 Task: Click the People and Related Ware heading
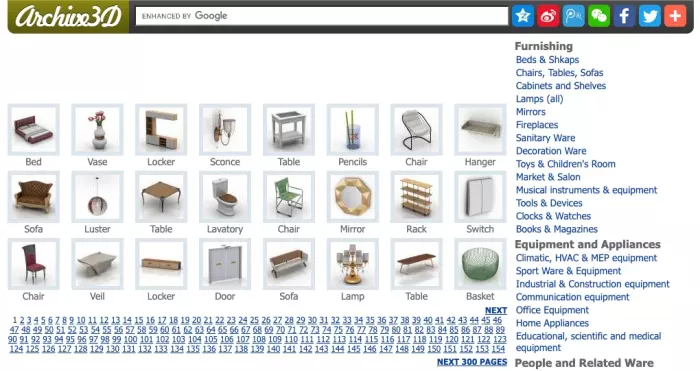(584, 363)
